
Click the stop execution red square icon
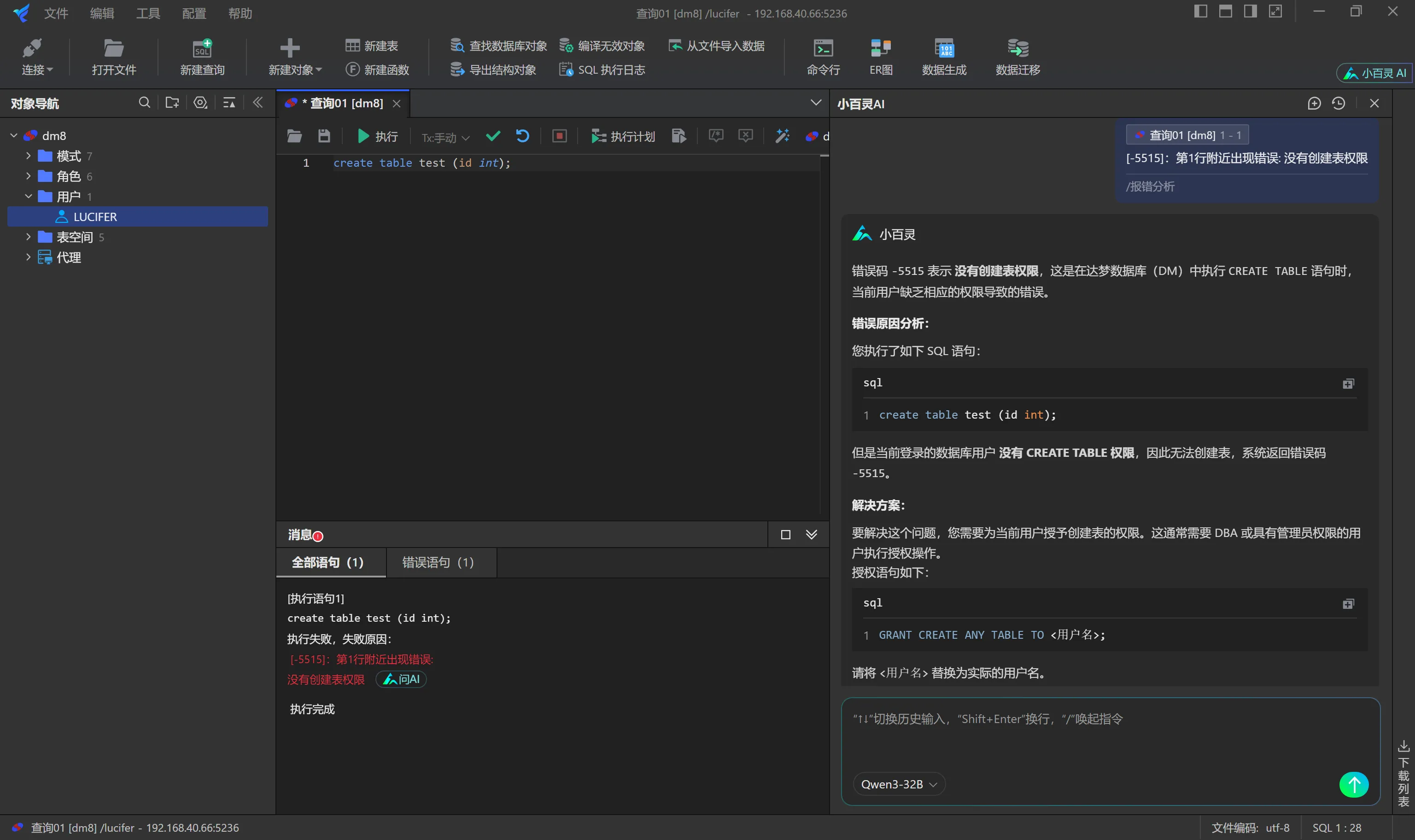[559, 136]
